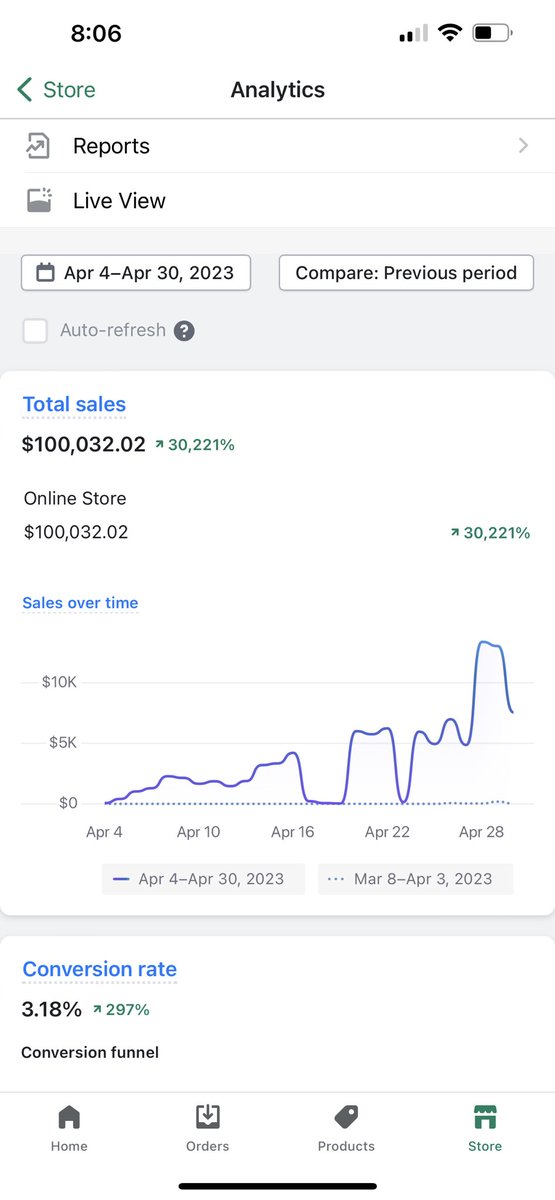
Task: Select the Products tag icon
Action: pyautogui.click(x=346, y=1117)
